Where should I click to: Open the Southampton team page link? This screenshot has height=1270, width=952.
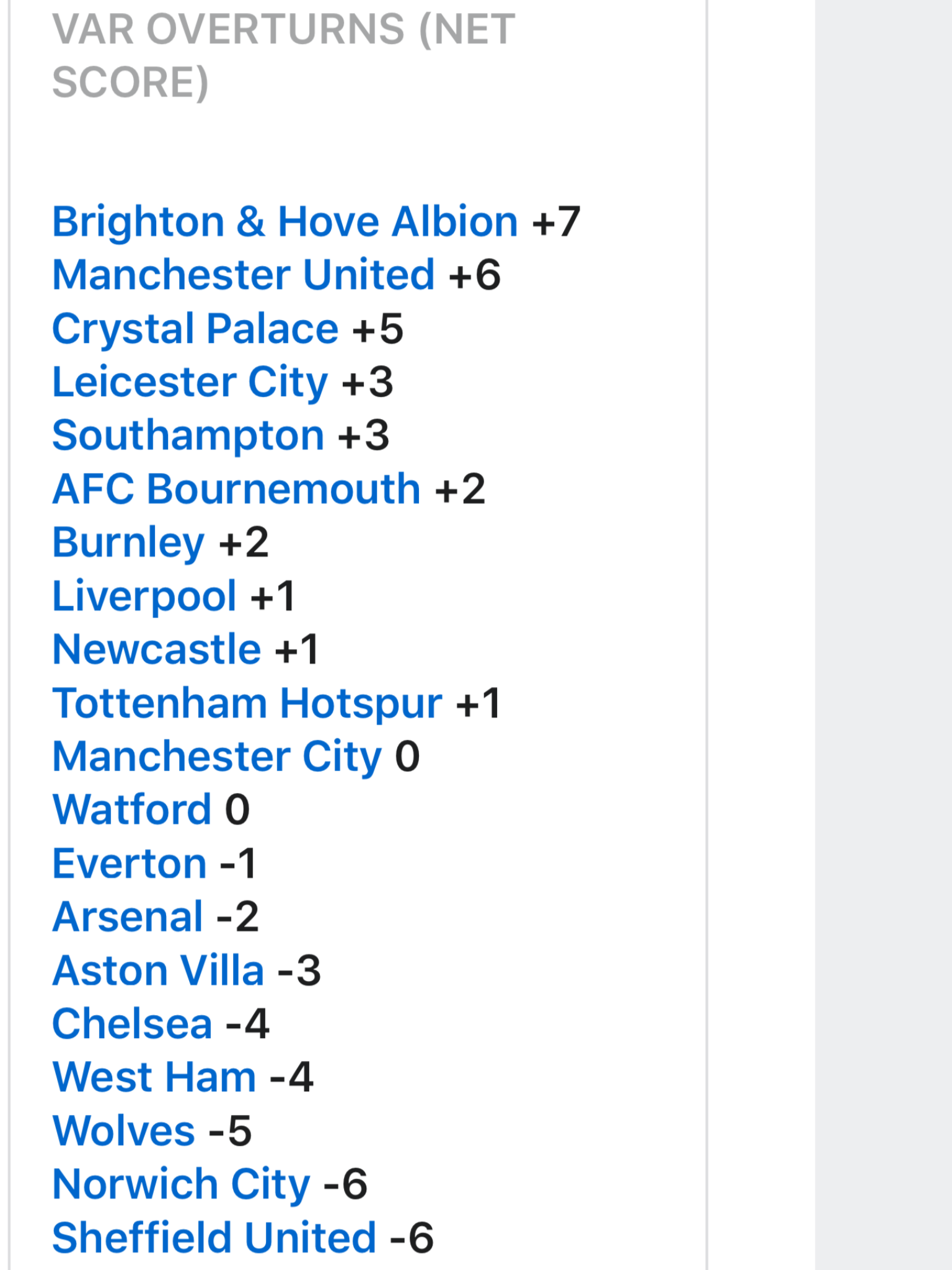click(x=188, y=435)
